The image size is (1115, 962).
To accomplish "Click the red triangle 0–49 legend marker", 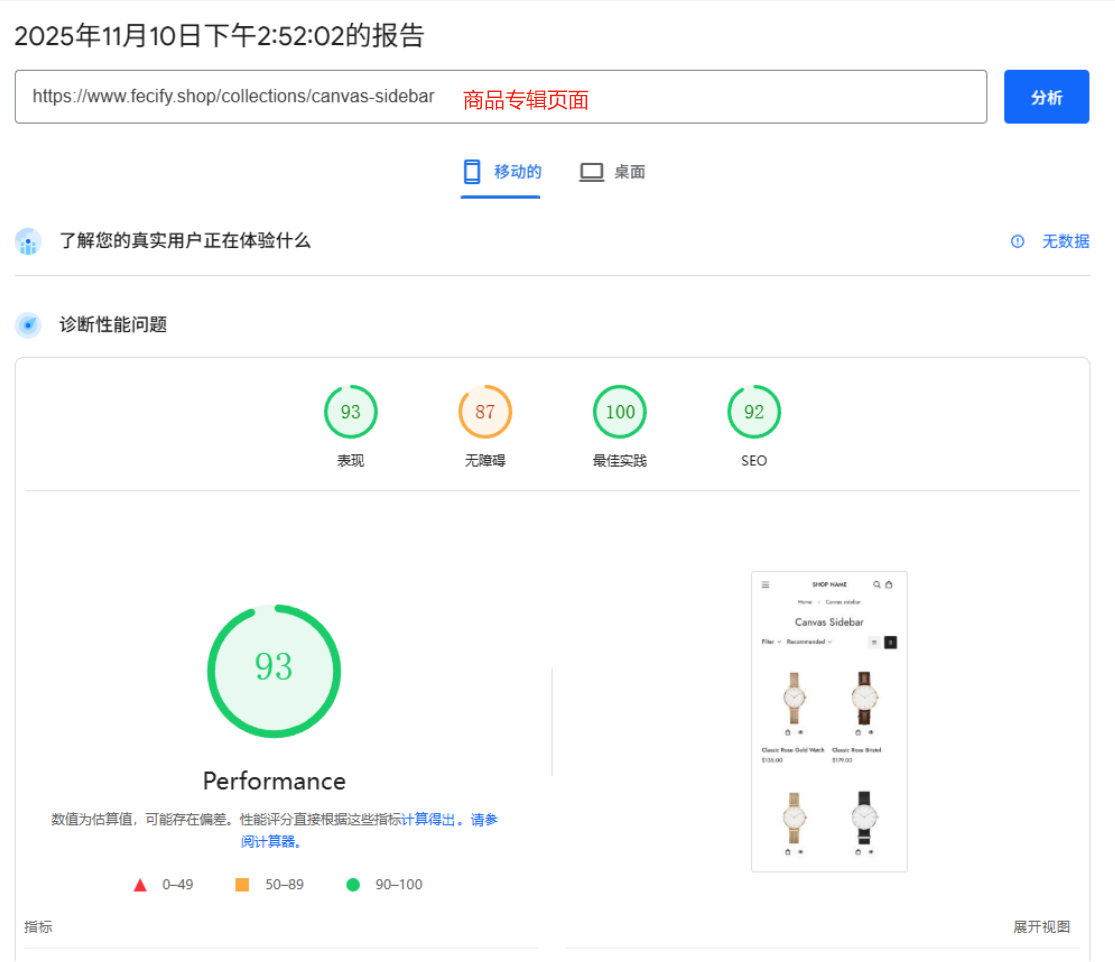I will 140,885.
